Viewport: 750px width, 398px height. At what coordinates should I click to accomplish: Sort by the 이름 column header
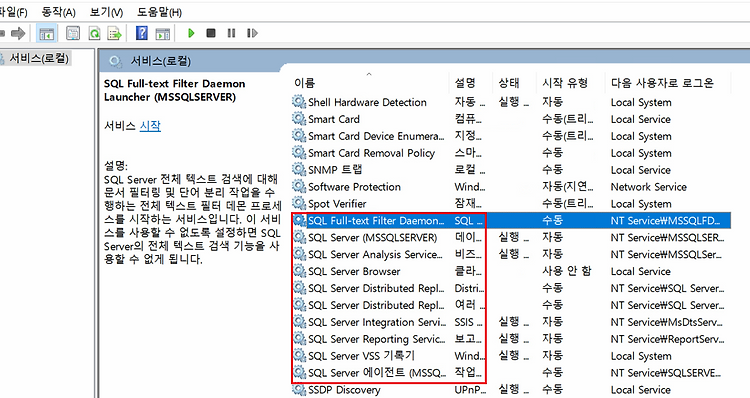click(305, 83)
